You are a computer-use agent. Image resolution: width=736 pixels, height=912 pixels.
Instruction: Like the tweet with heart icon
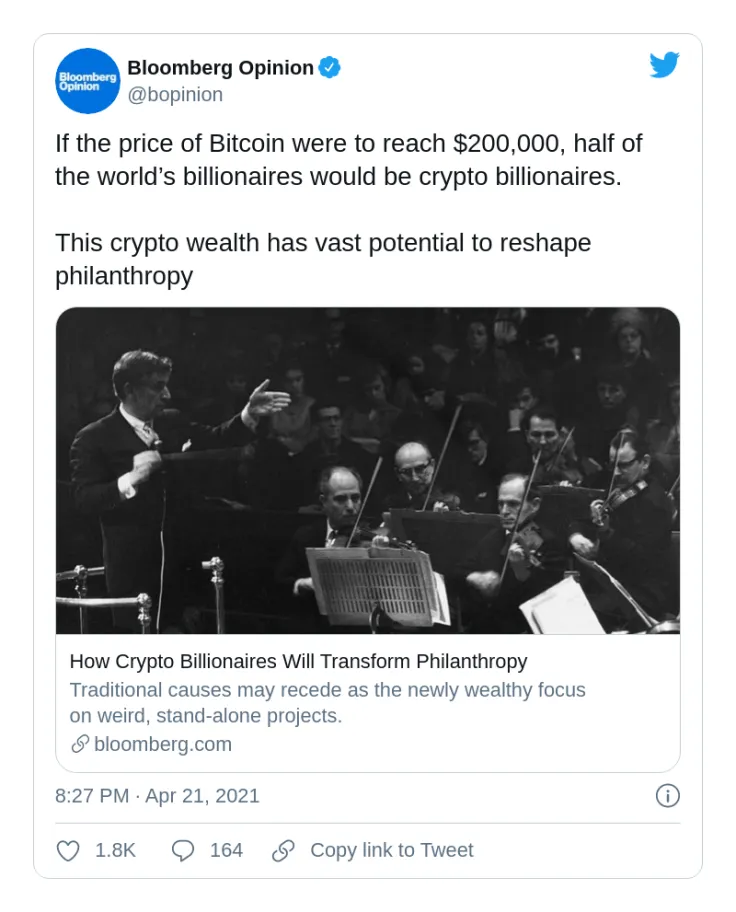[x=68, y=850]
